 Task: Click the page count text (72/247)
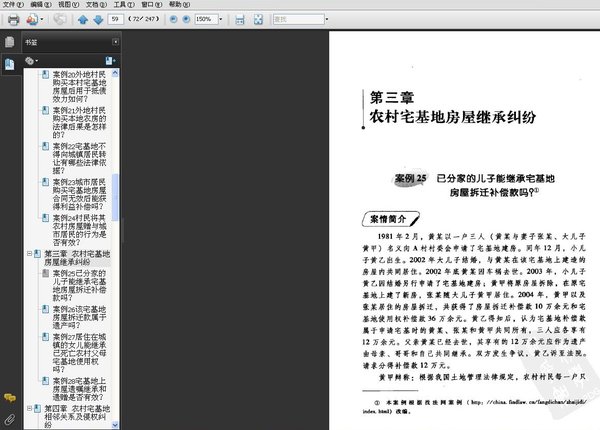pos(143,19)
